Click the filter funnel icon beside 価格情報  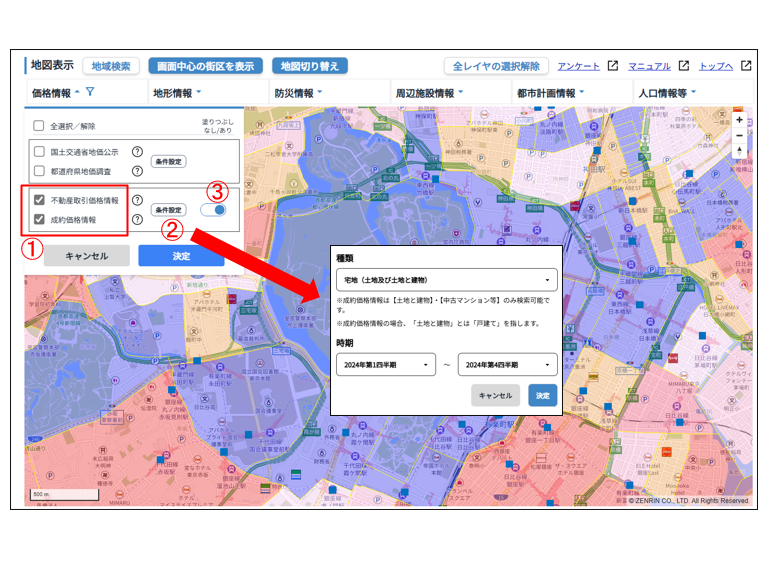(x=90, y=93)
